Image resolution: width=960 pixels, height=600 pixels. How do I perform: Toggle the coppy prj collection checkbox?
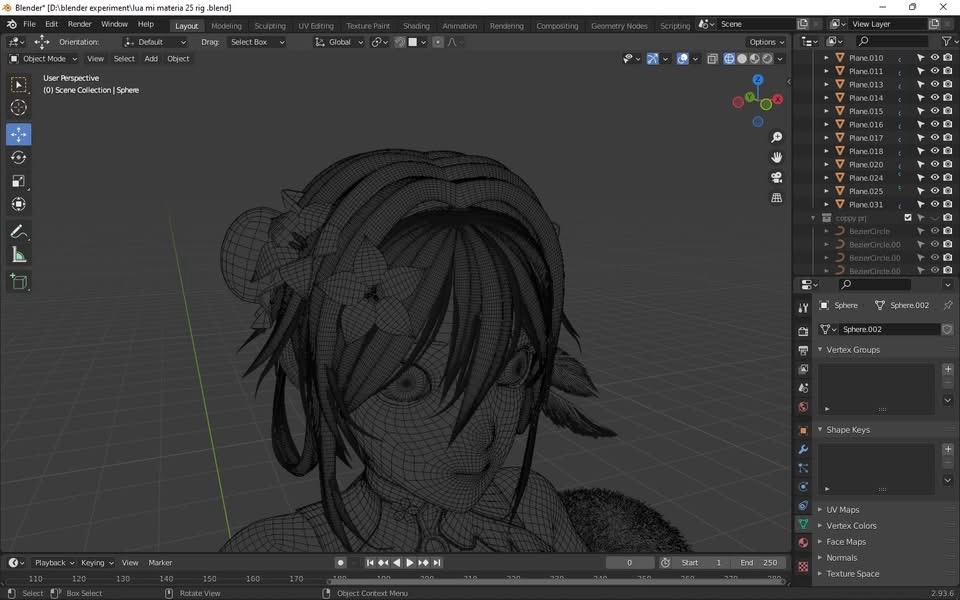click(x=908, y=218)
